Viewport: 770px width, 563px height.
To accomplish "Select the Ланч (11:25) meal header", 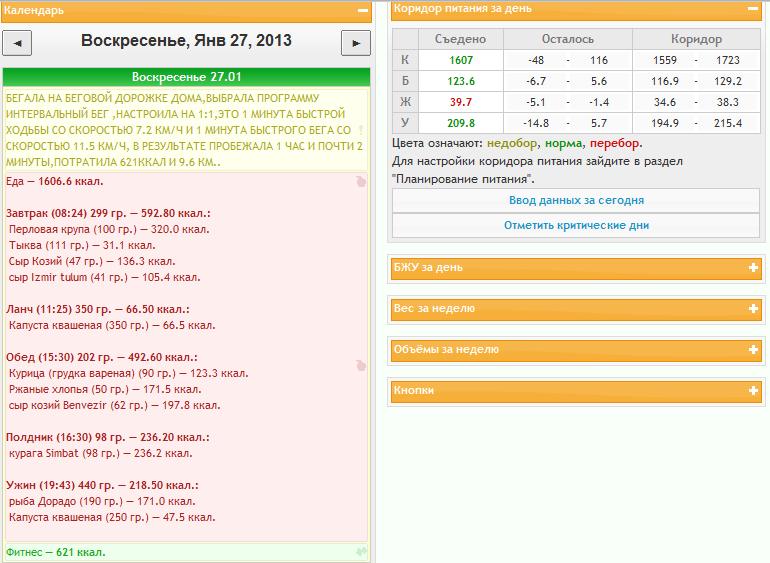I will tap(98, 310).
